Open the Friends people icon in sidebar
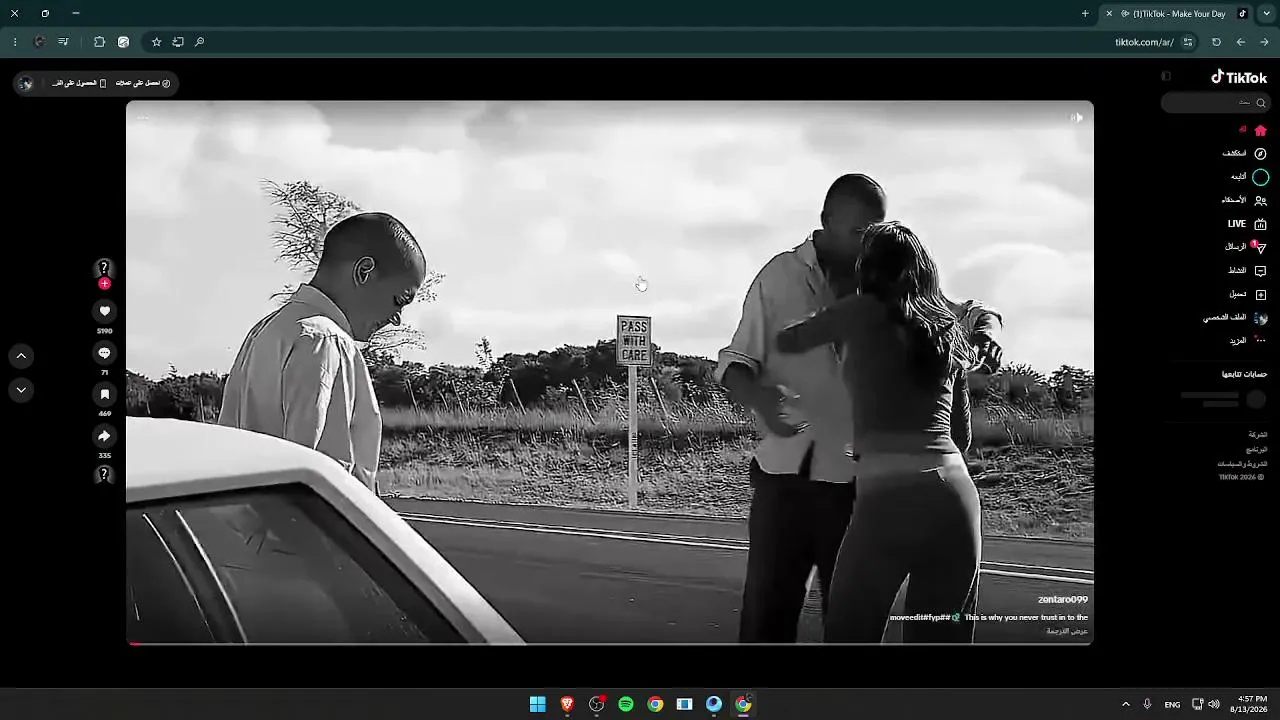Viewport: 1280px width, 720px height. 1260,200
